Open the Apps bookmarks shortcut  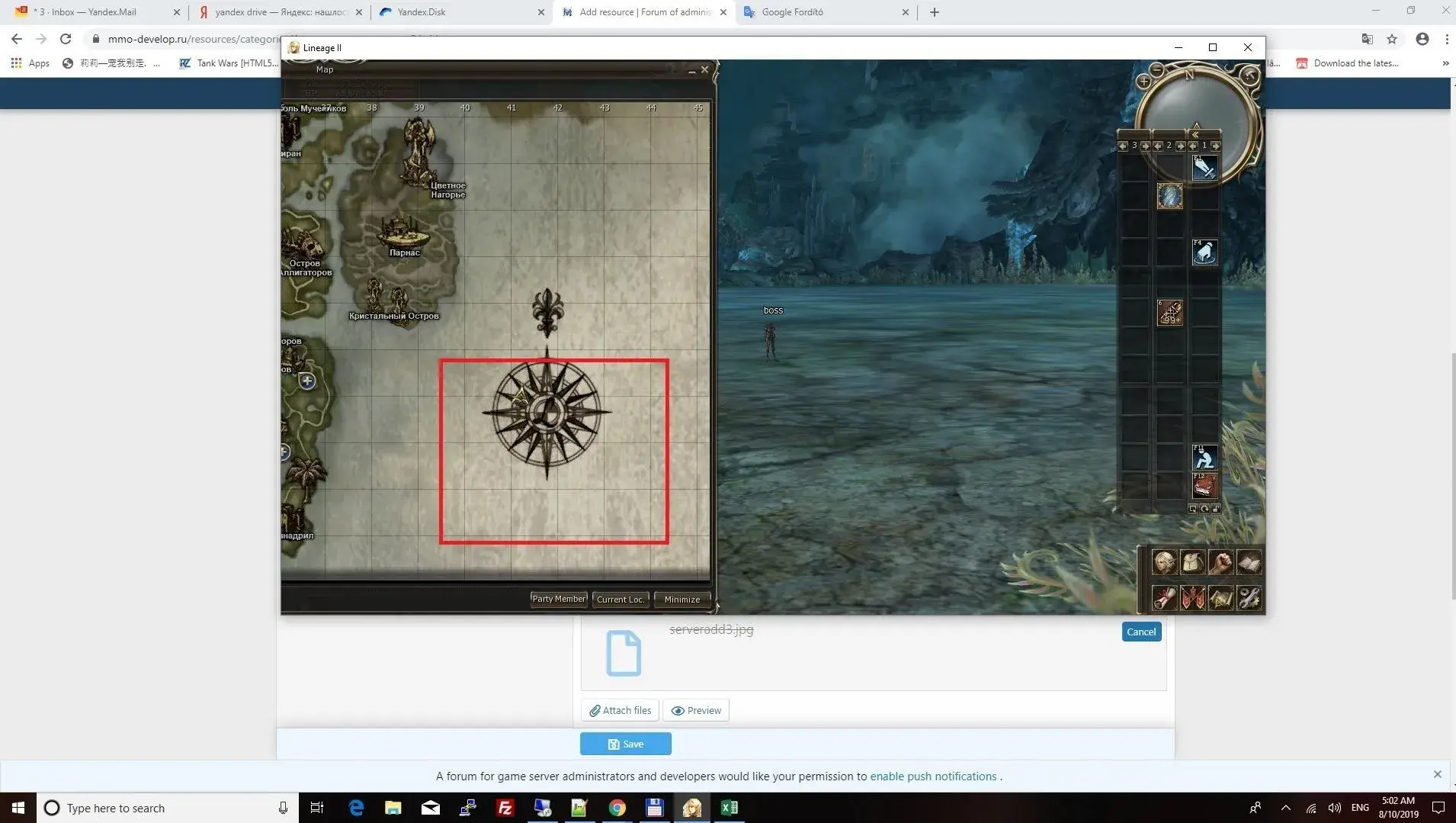[30, 63]
